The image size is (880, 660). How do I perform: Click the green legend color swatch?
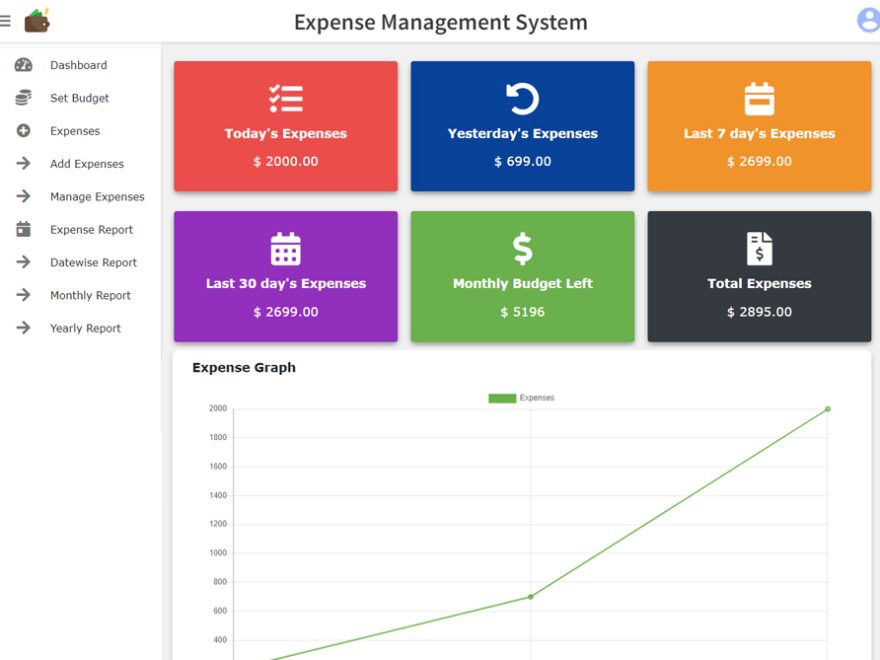pyautogui.click(x=502, y=398)
